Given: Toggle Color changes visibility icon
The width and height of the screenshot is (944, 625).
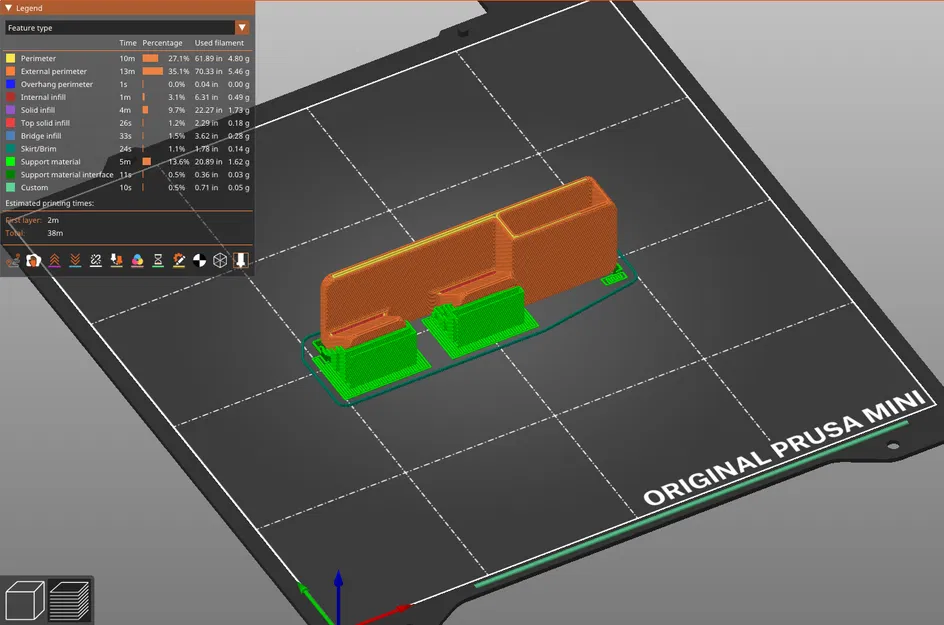Looking at the screenshot, I should pos(137,260).
